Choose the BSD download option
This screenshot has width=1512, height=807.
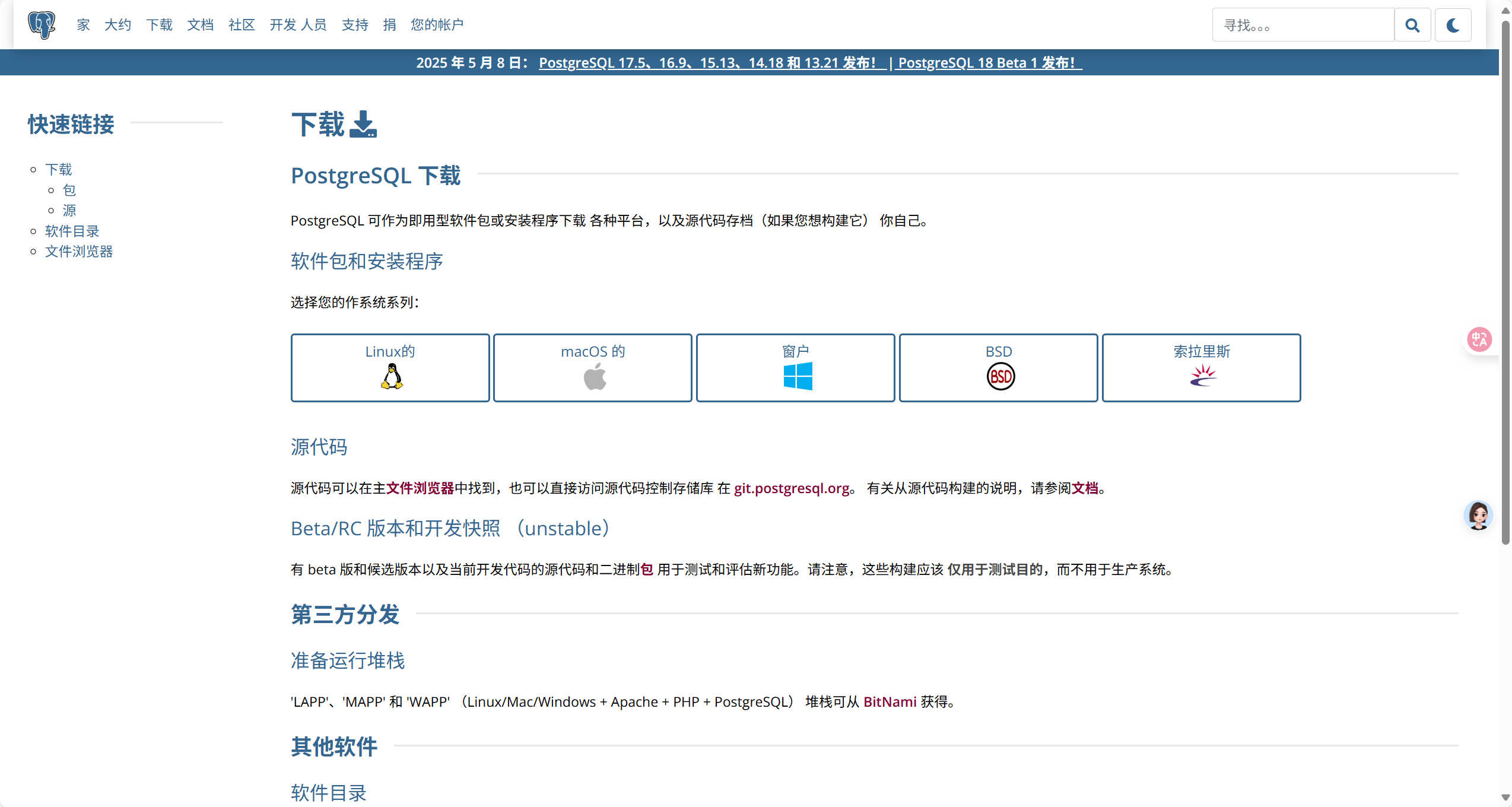click(998, 367)
